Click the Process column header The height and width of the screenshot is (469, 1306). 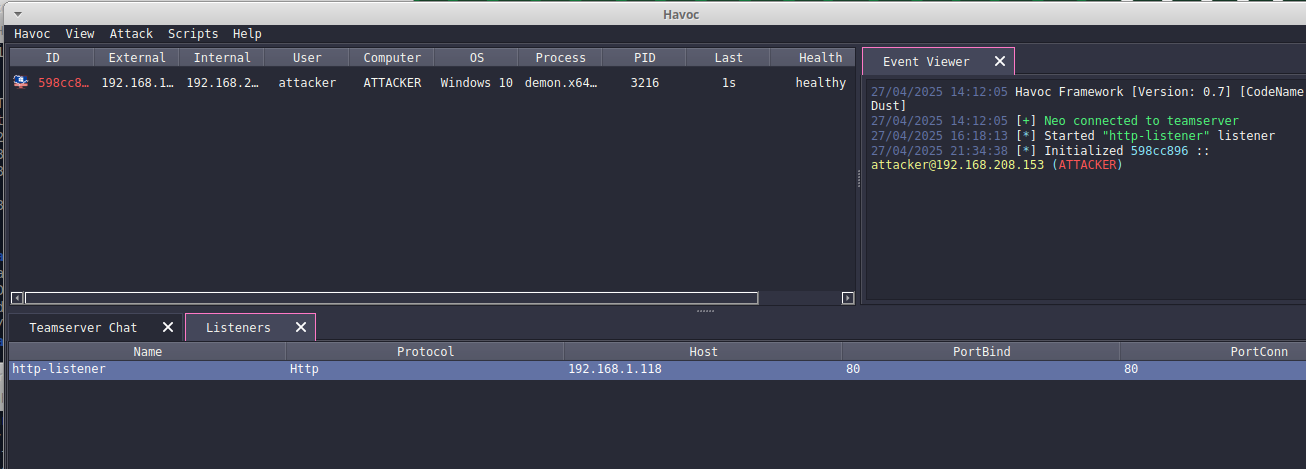point(560,57)
